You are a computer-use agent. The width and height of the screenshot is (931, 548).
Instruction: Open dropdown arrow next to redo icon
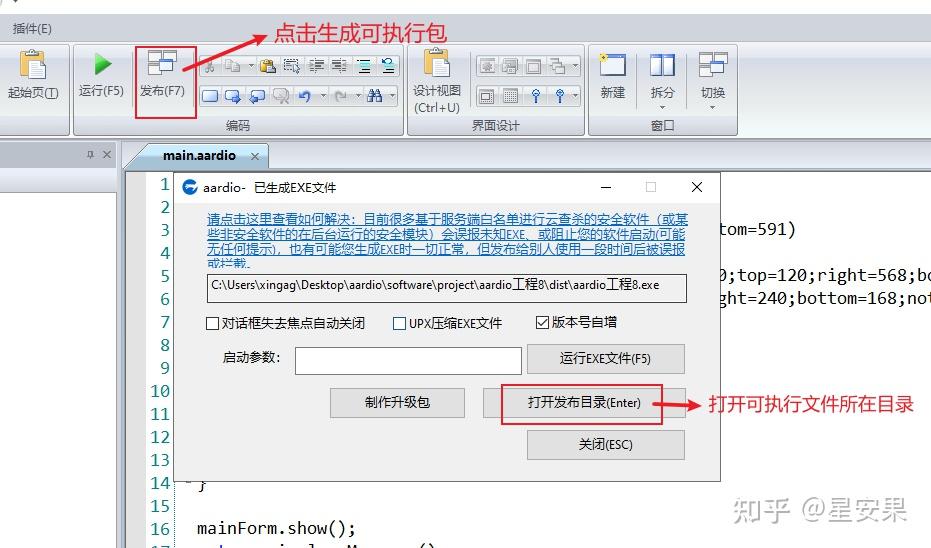[358, 96]
